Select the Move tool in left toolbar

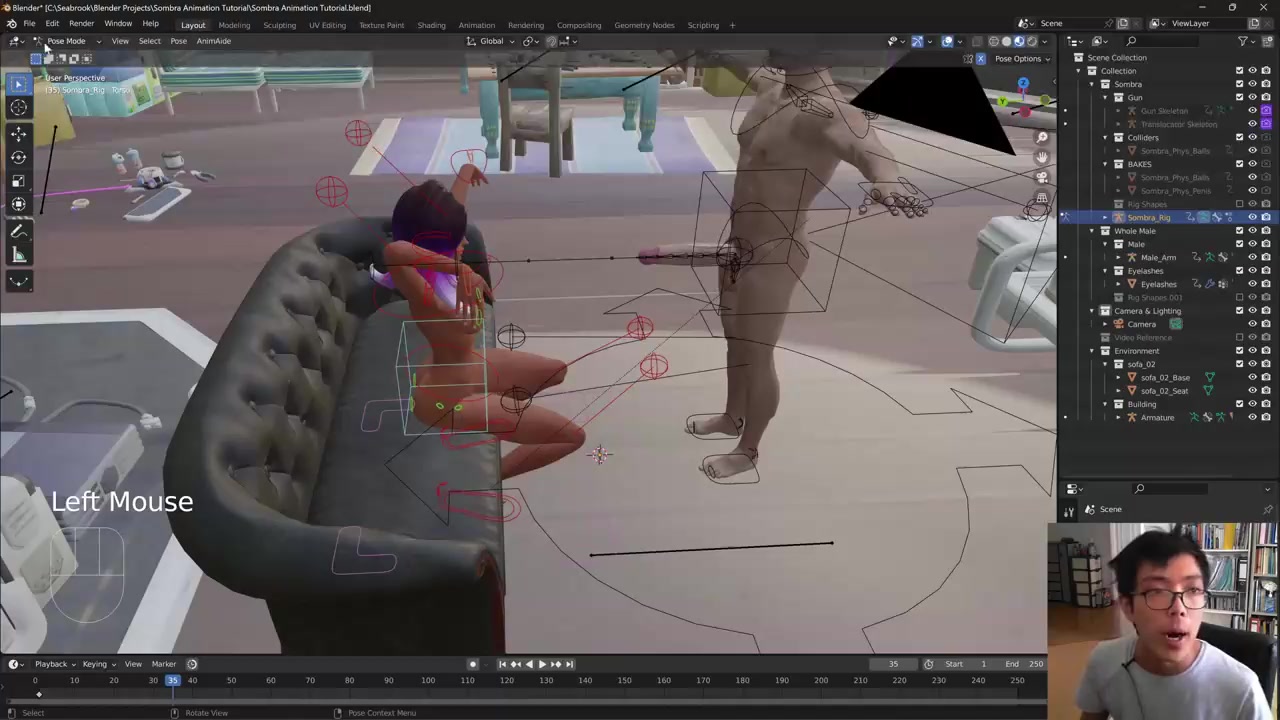tap(18, 133)
